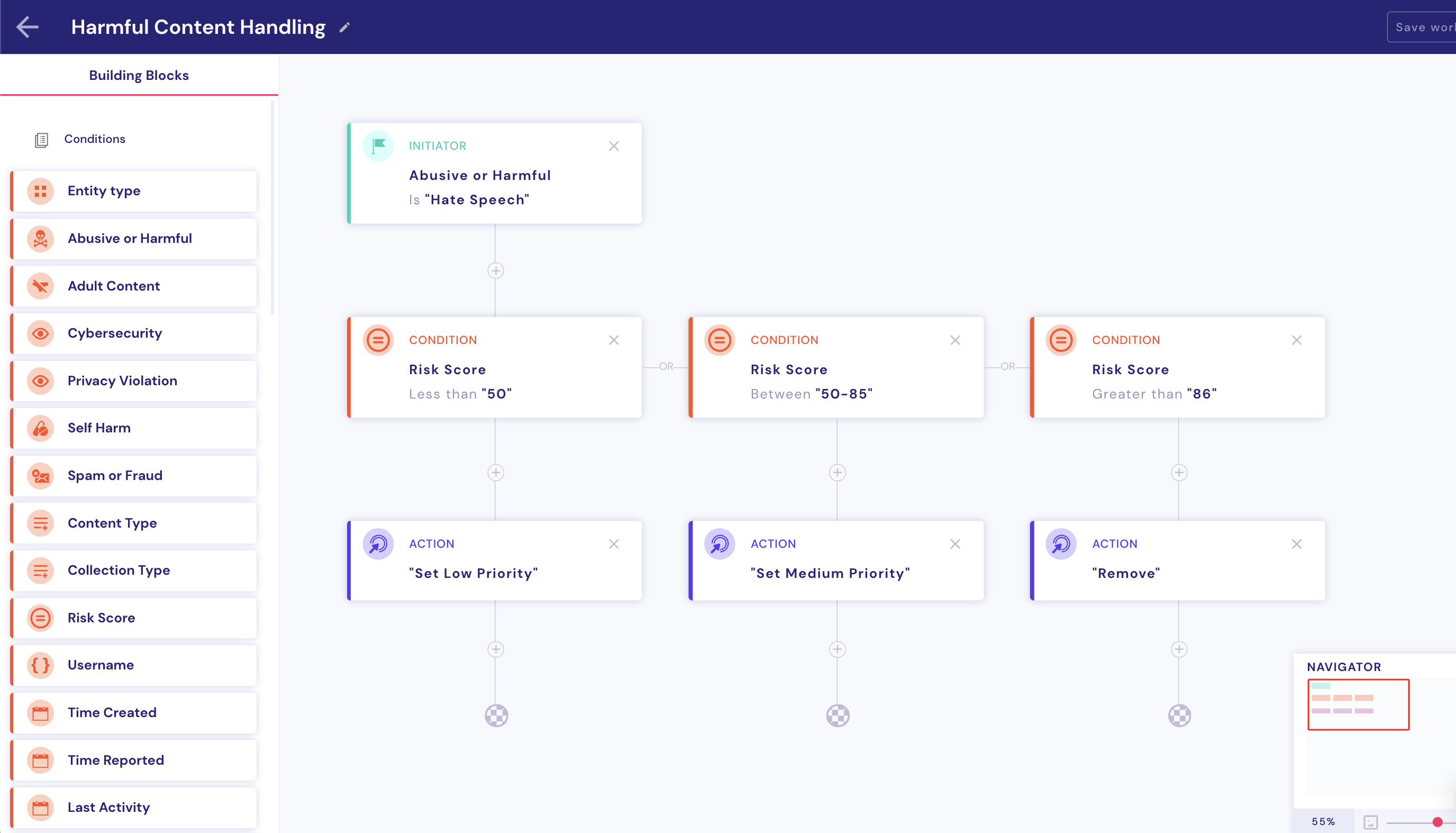Select the Self Harm block icon
The image size is (1456, 833).
coord(40,428)
